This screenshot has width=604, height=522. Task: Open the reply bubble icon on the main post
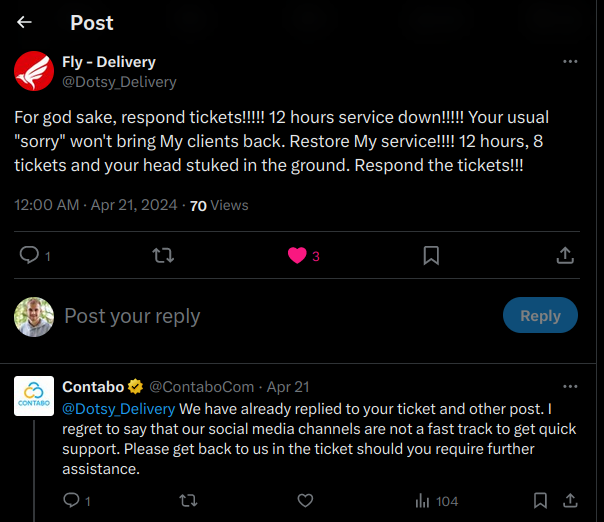point(29,255)
